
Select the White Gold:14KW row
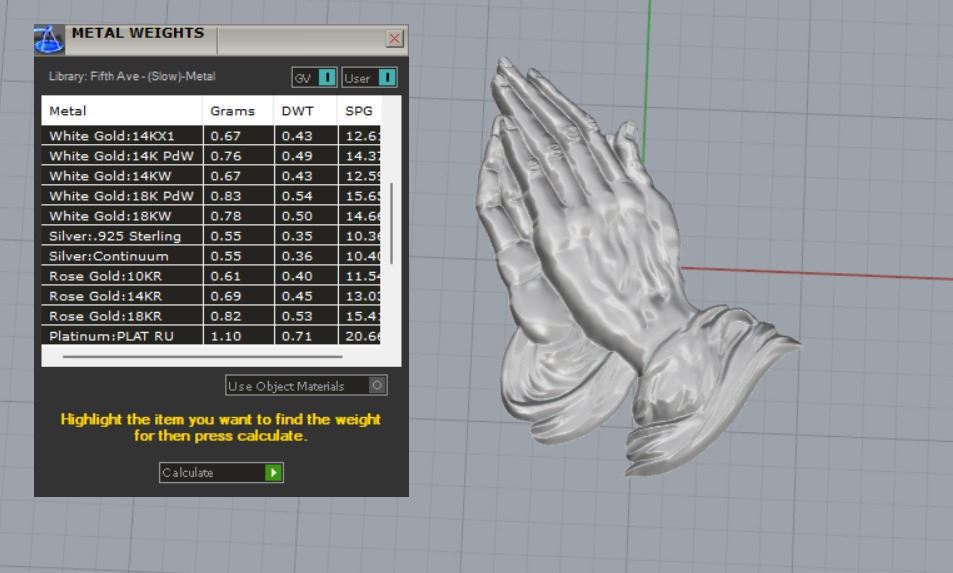[211, 176]
